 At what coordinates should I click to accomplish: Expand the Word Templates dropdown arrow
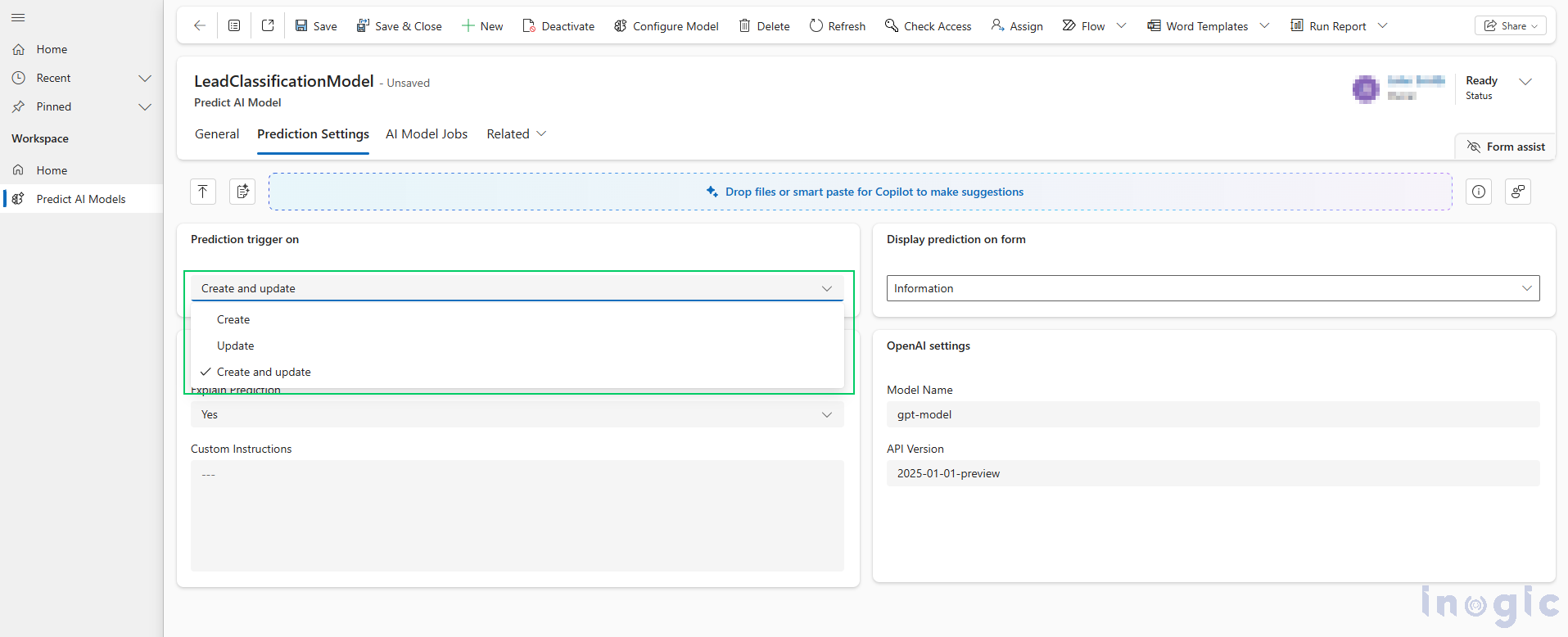pyautogui.click(x=1265, y=25)
